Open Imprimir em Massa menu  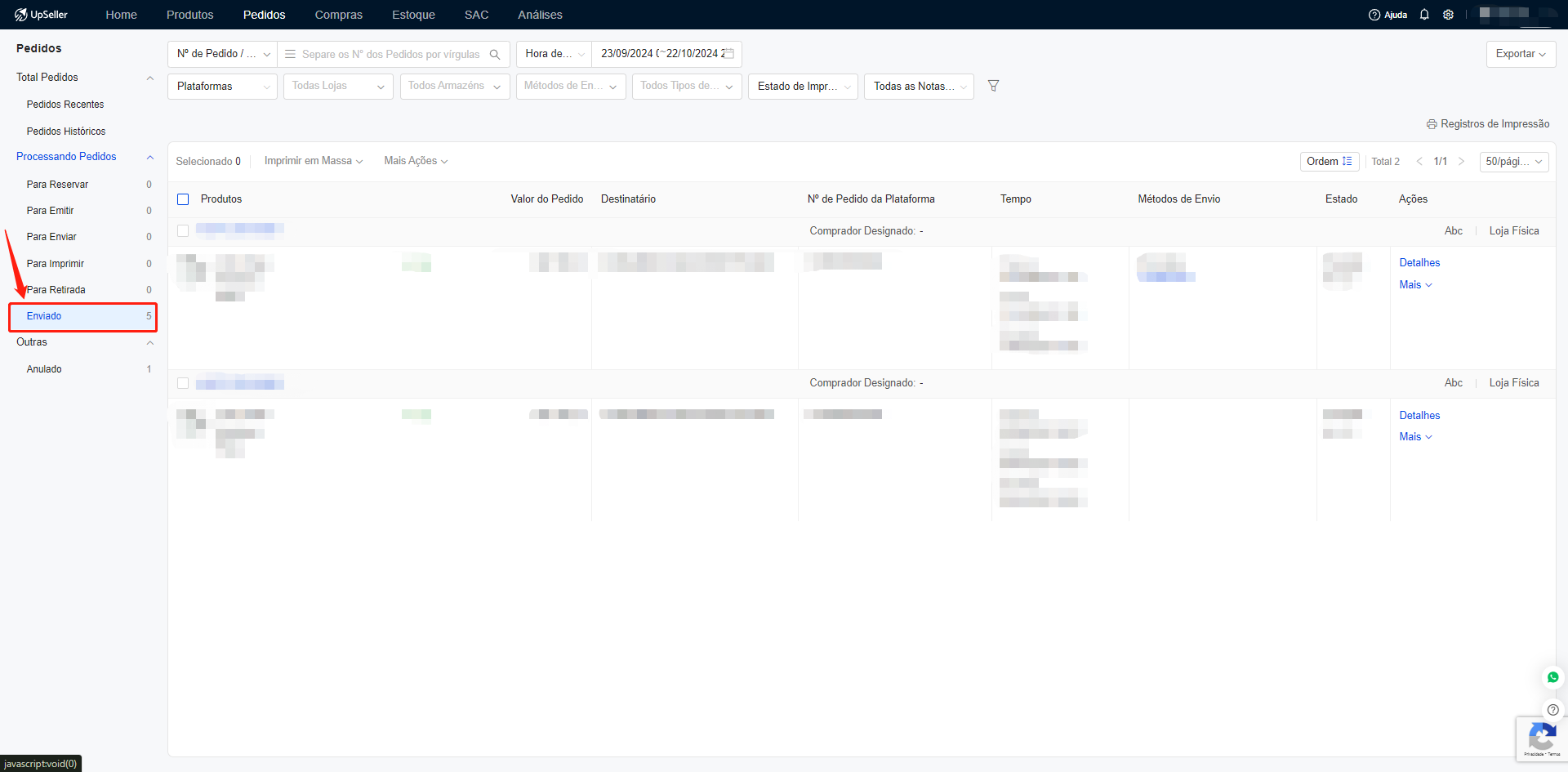tap(314, 161)
